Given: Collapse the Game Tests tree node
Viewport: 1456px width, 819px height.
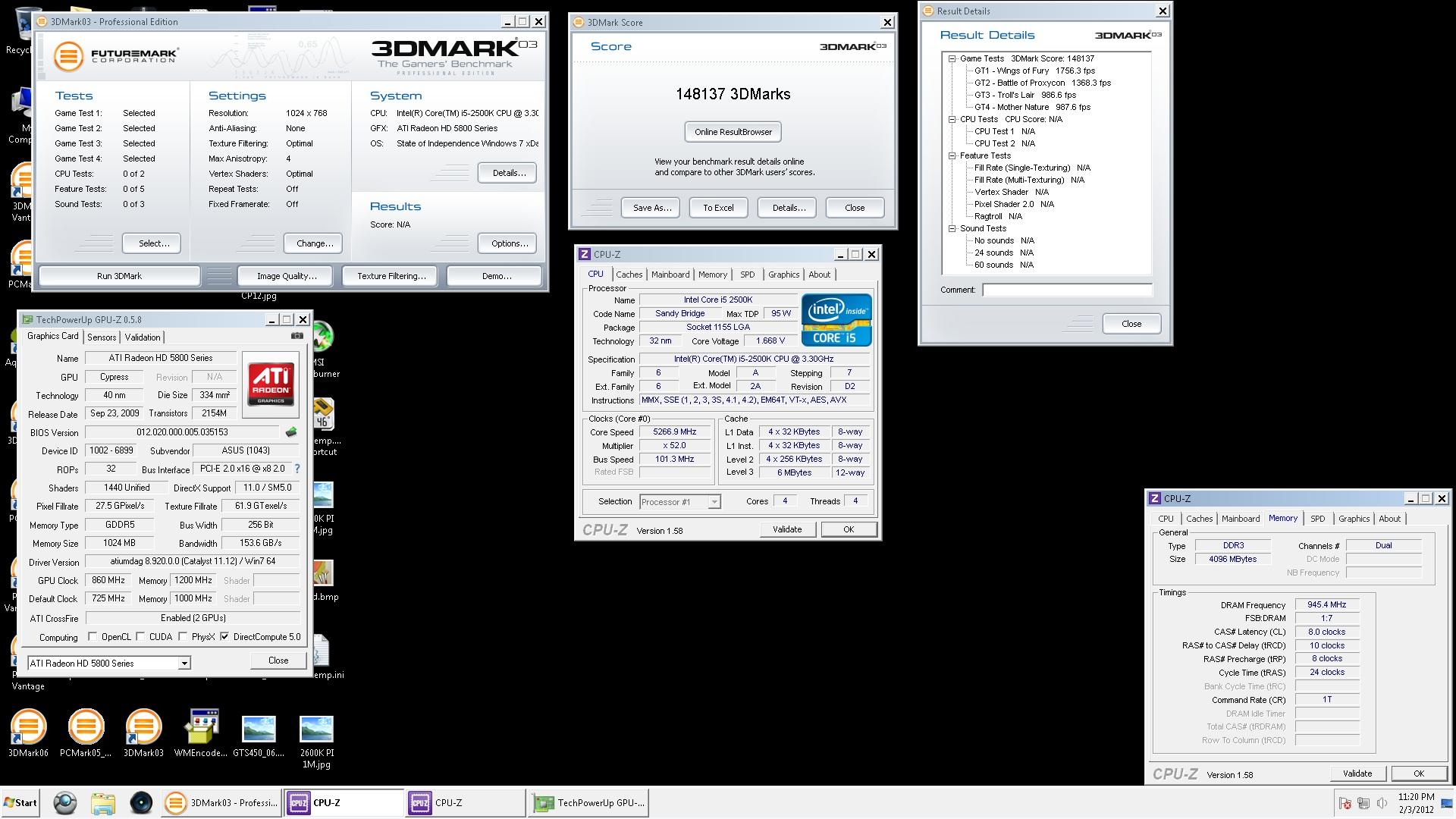Looking at the screenshot, I should coord(952,58).
